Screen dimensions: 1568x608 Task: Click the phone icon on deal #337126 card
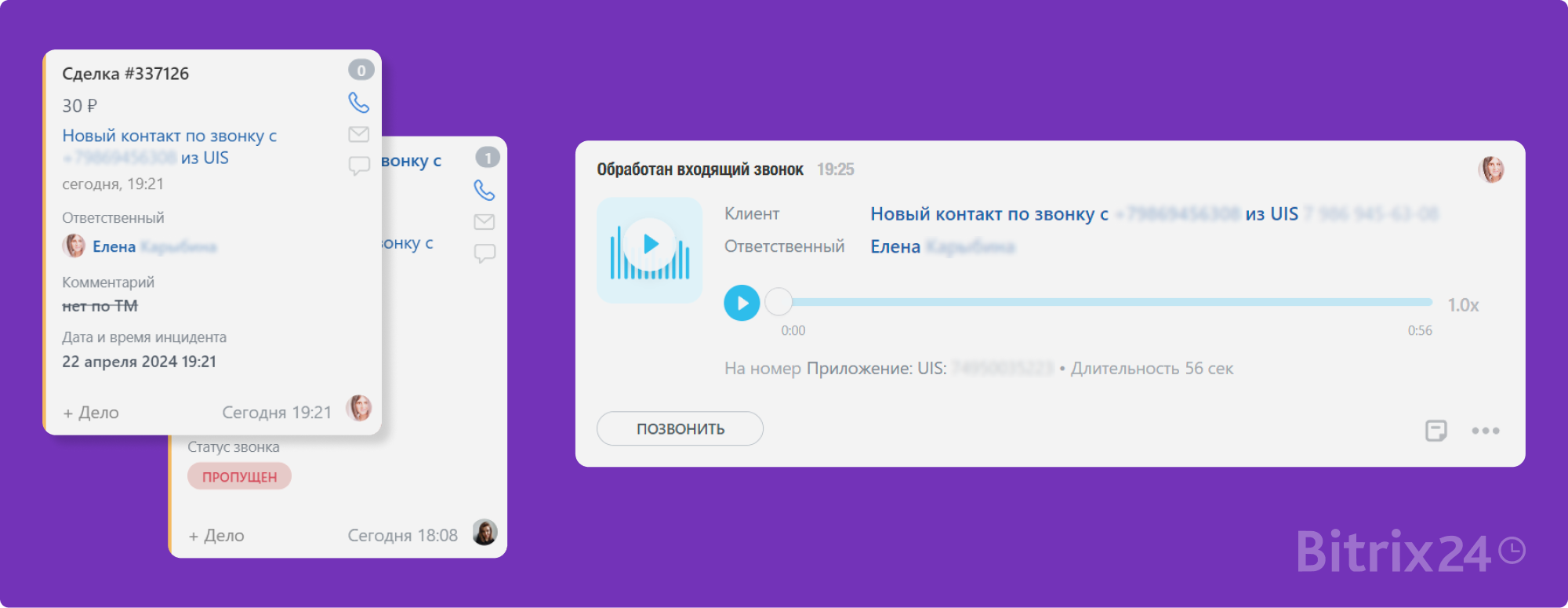tap(358, 103)
